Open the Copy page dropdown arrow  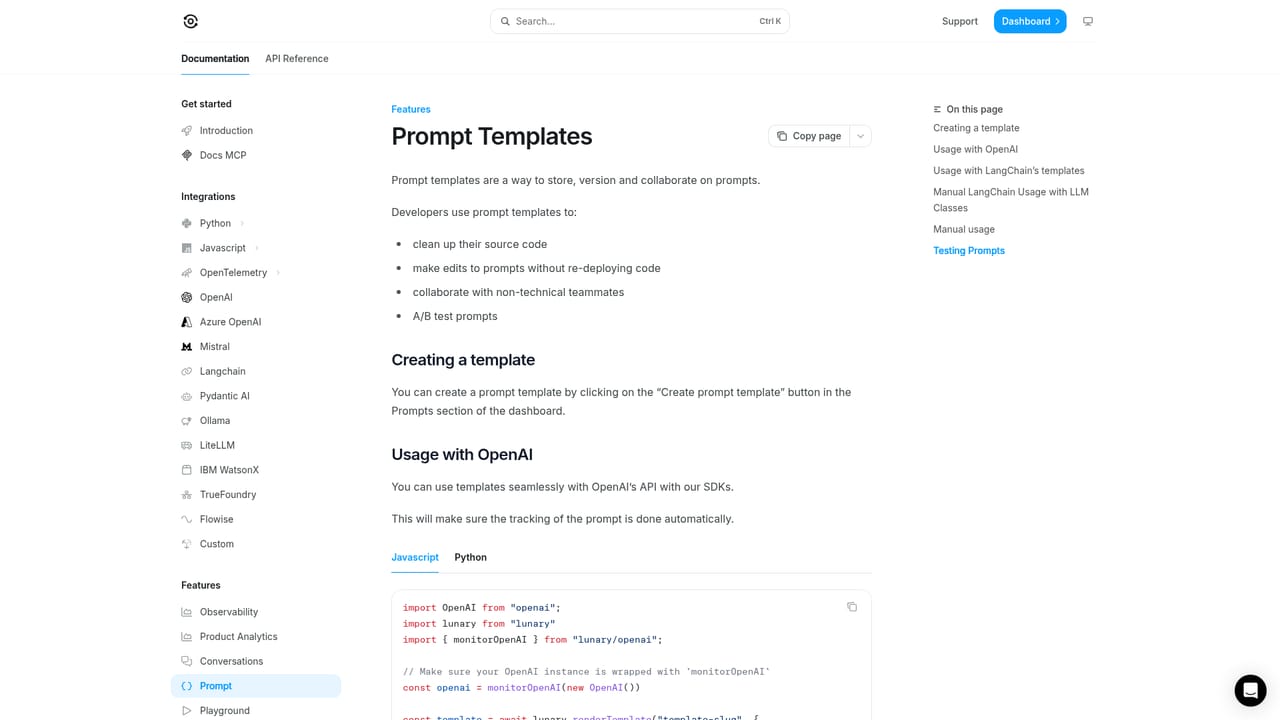[860, 136]
